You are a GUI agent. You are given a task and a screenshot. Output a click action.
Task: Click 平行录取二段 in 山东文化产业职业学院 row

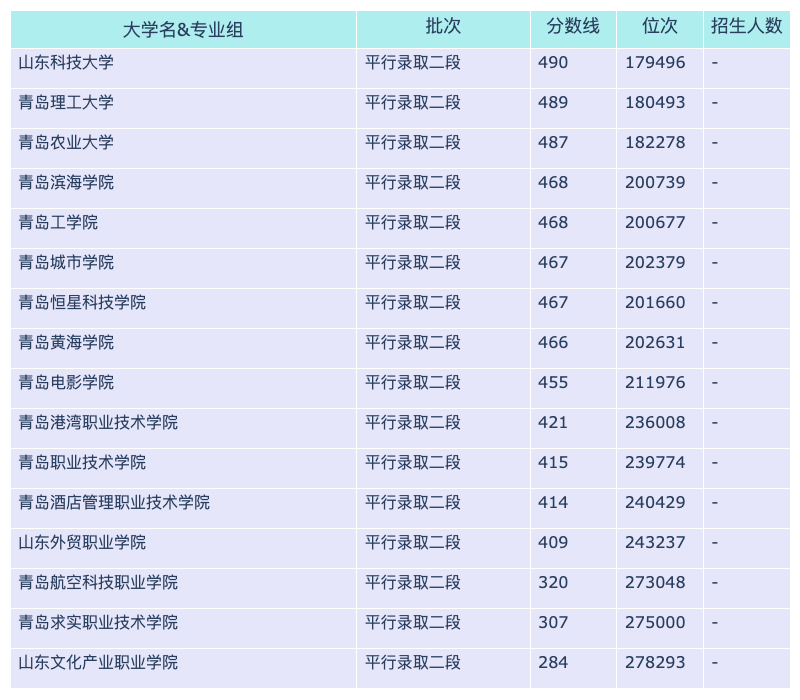click(413, 662)
